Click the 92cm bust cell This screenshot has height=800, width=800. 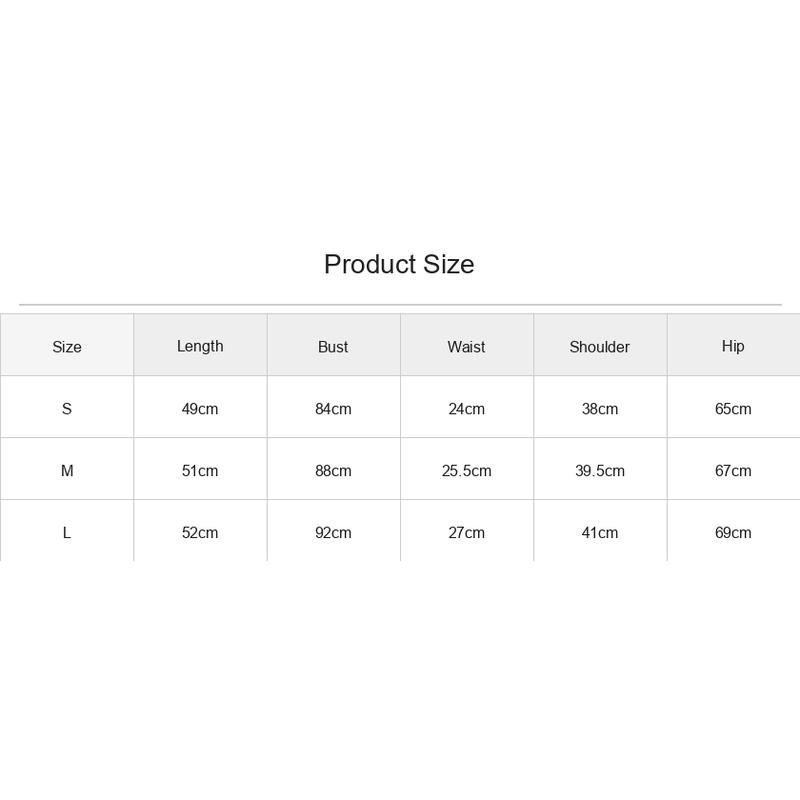(333, 533)
